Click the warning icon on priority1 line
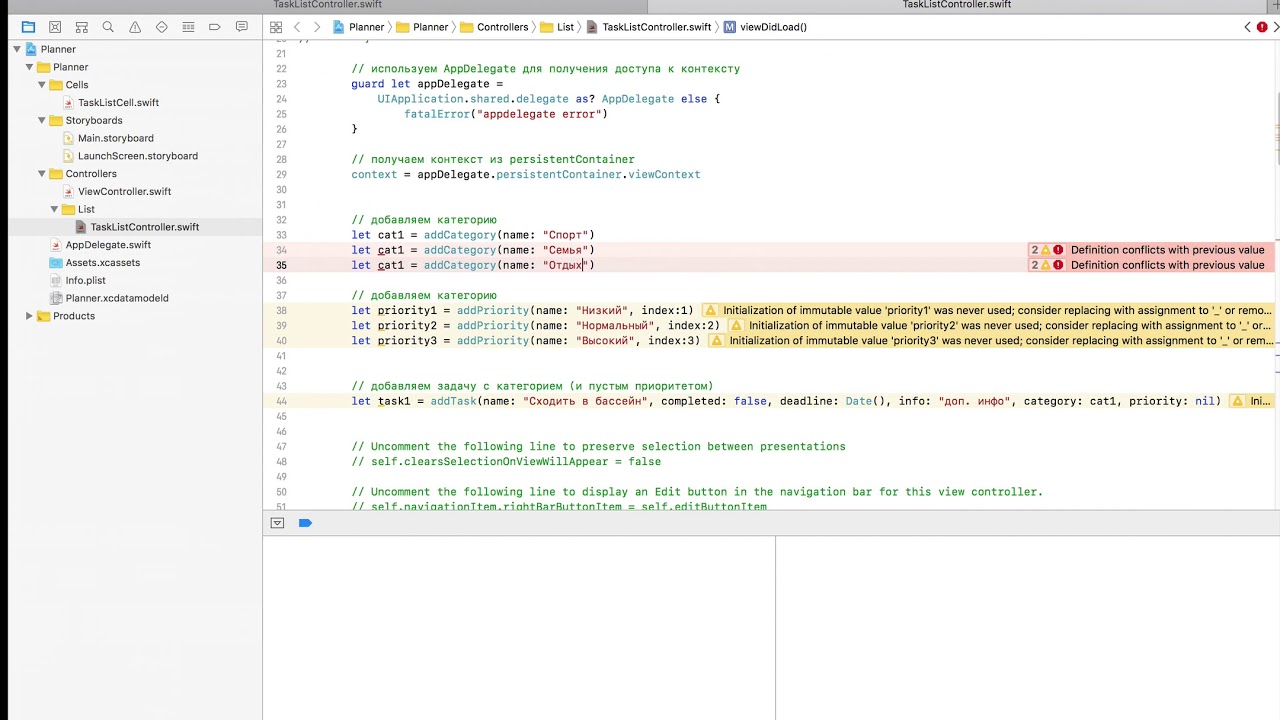The image size is (1280, 720). (x=711, y=310)
